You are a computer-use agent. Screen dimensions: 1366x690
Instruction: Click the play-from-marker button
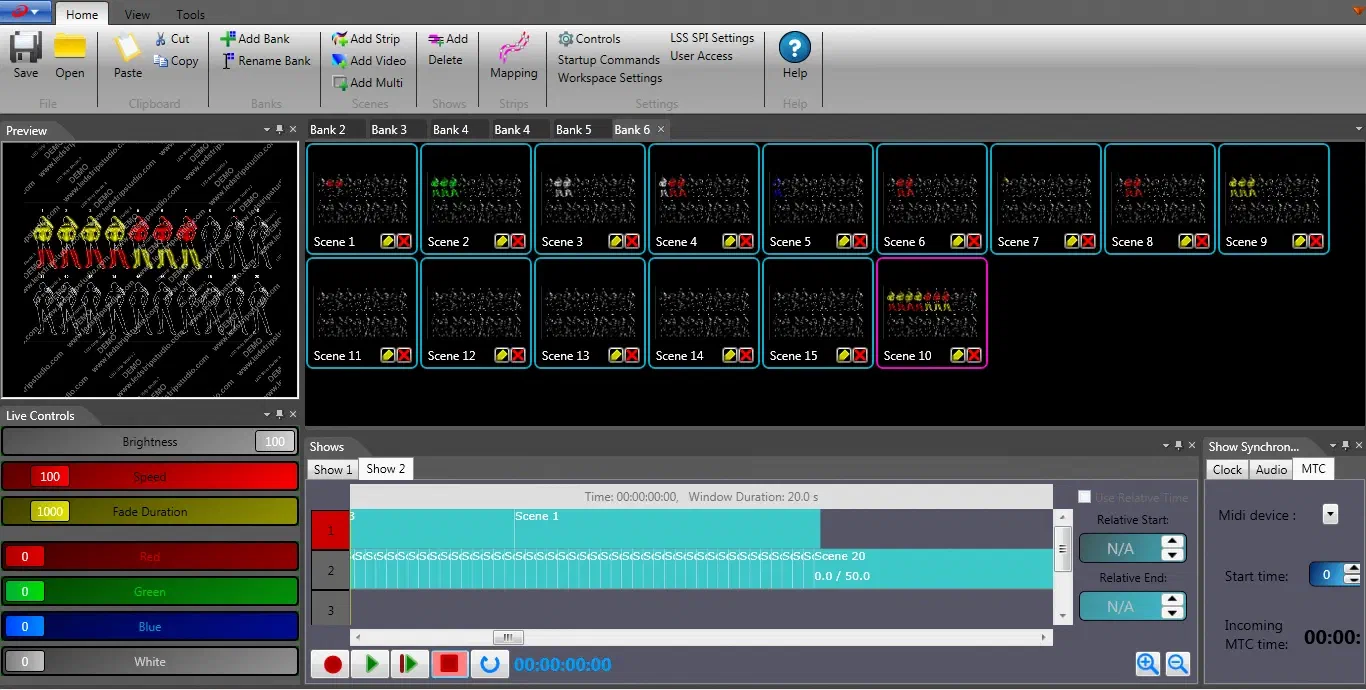pos(410,664)
